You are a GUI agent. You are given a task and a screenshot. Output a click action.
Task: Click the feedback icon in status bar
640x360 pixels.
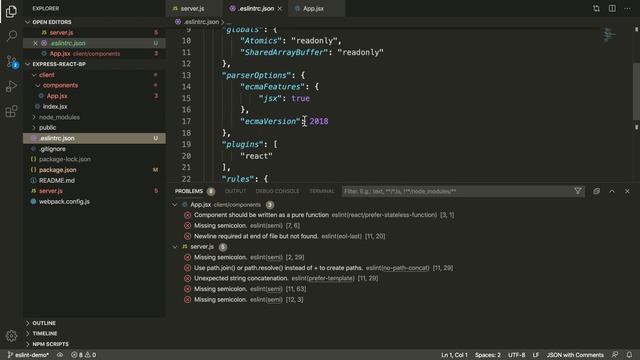(x=615, y=355)
